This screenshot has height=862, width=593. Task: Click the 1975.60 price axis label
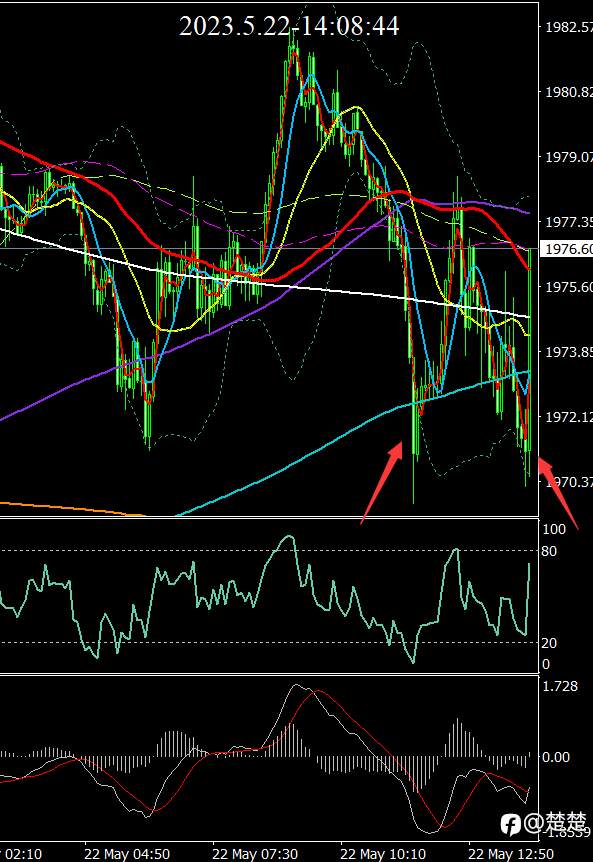click(569, 287)
